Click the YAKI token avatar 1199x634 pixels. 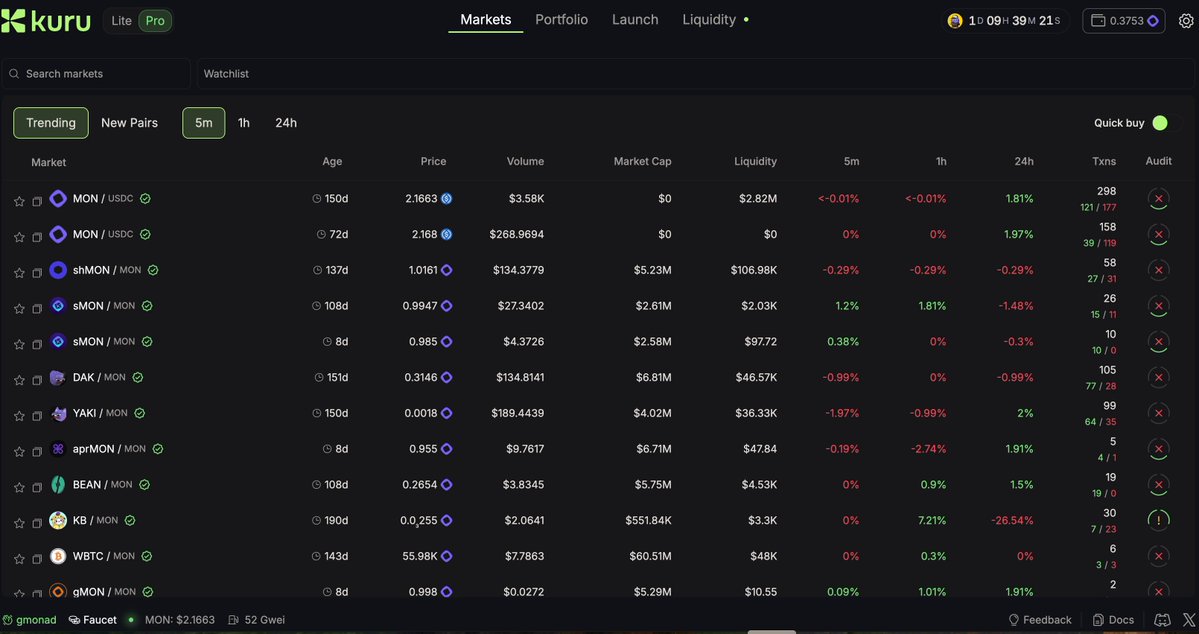[x=58, y=413]
